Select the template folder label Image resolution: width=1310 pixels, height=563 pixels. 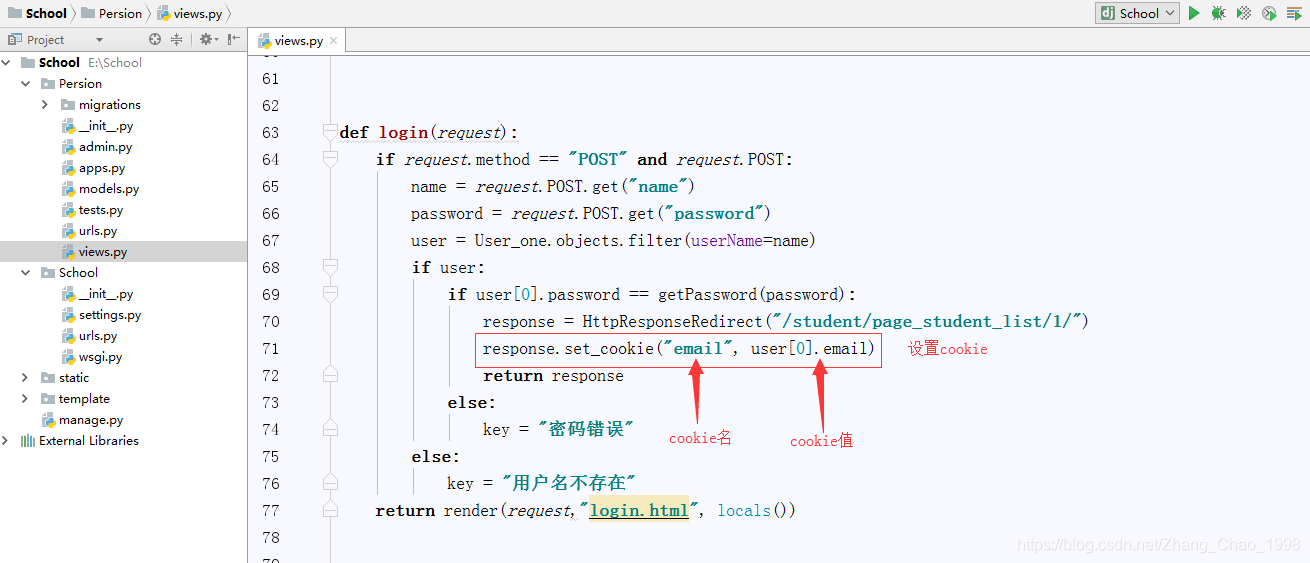(84, 398)
